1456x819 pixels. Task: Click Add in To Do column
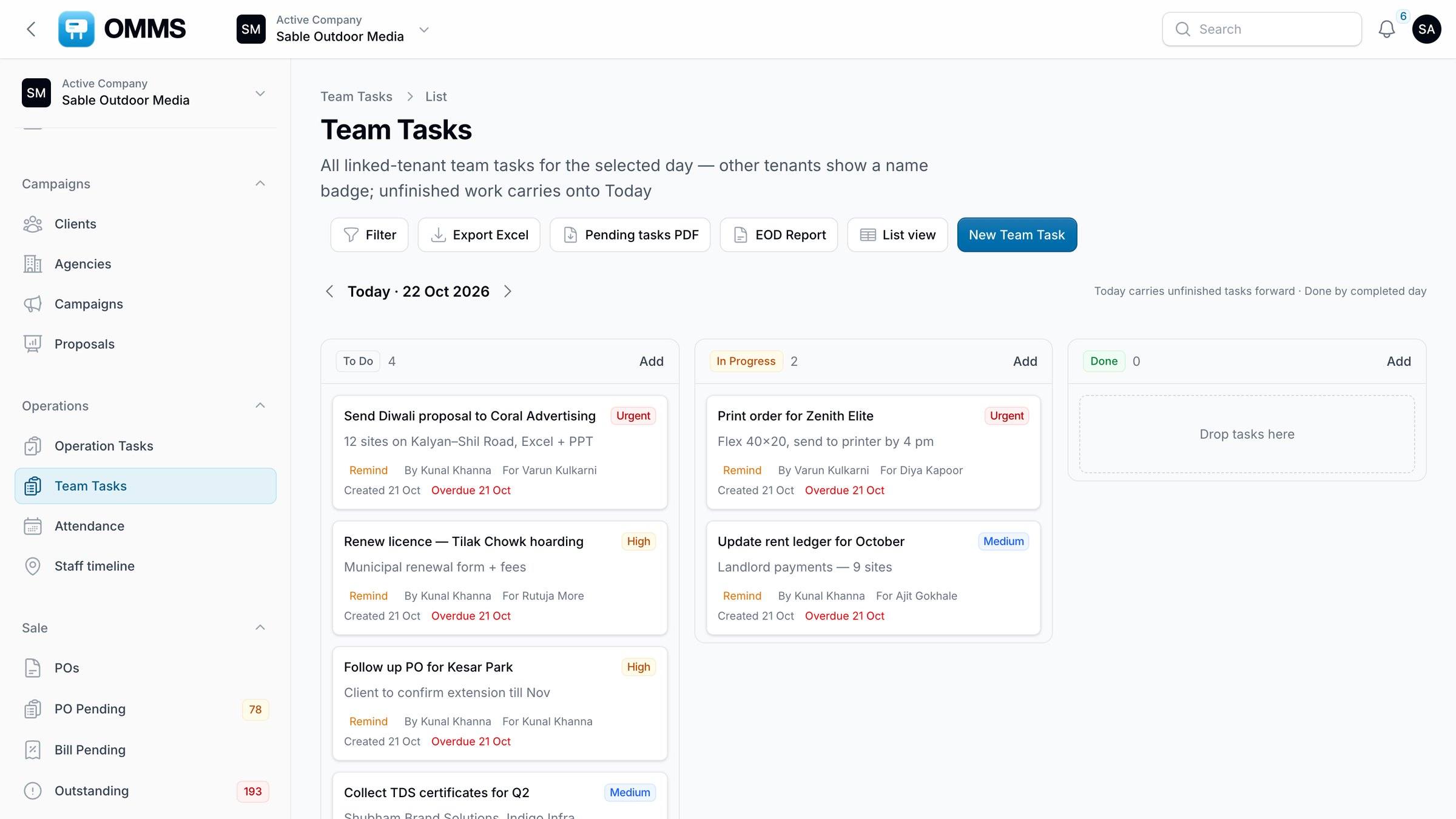coord(652,361)
